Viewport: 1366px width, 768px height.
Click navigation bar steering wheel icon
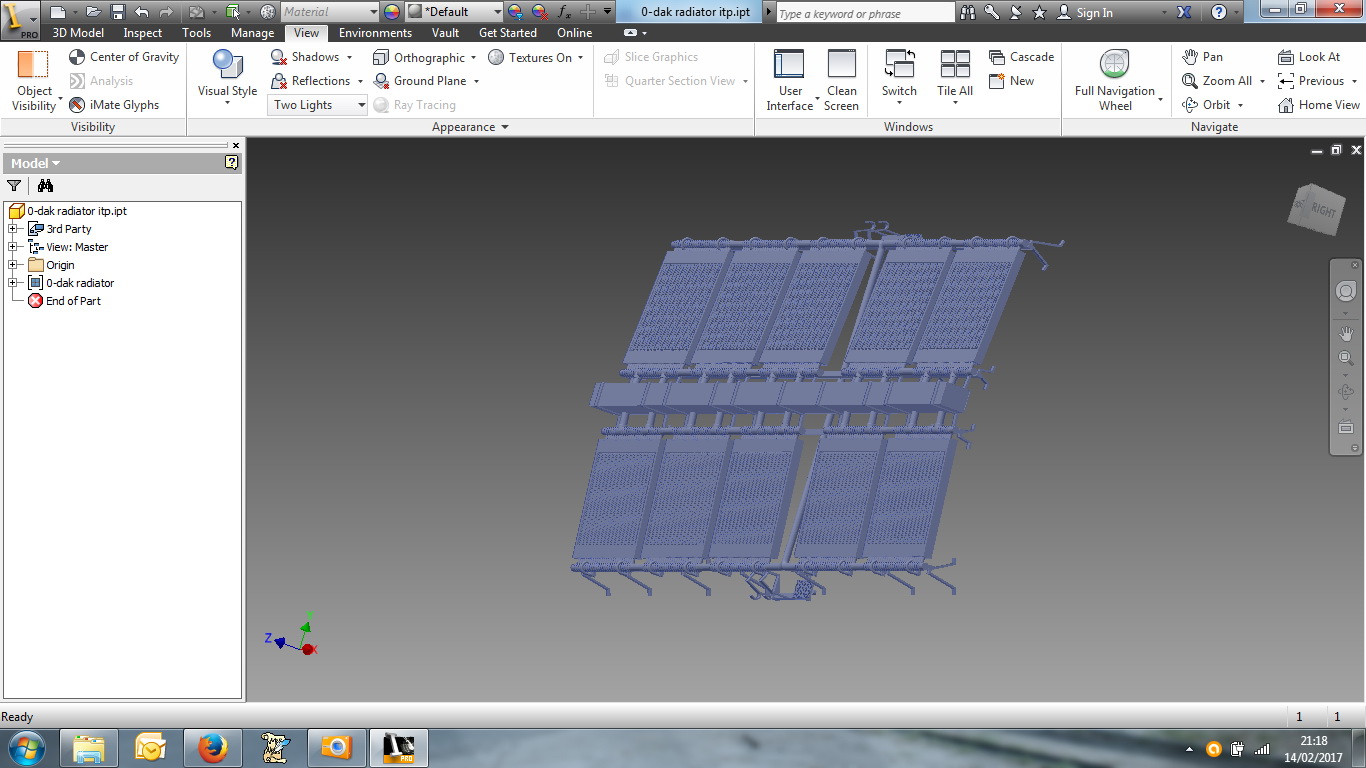click(x=1346, y=291)
